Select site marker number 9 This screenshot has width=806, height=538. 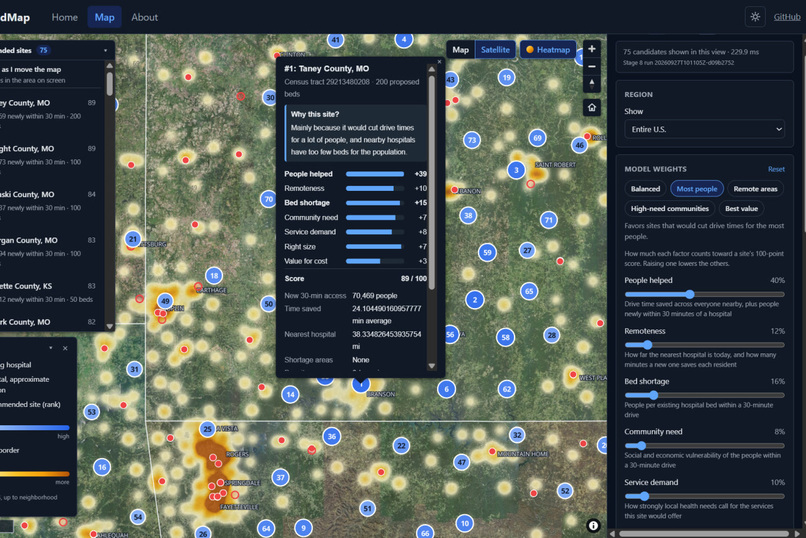tap(303, 528)
